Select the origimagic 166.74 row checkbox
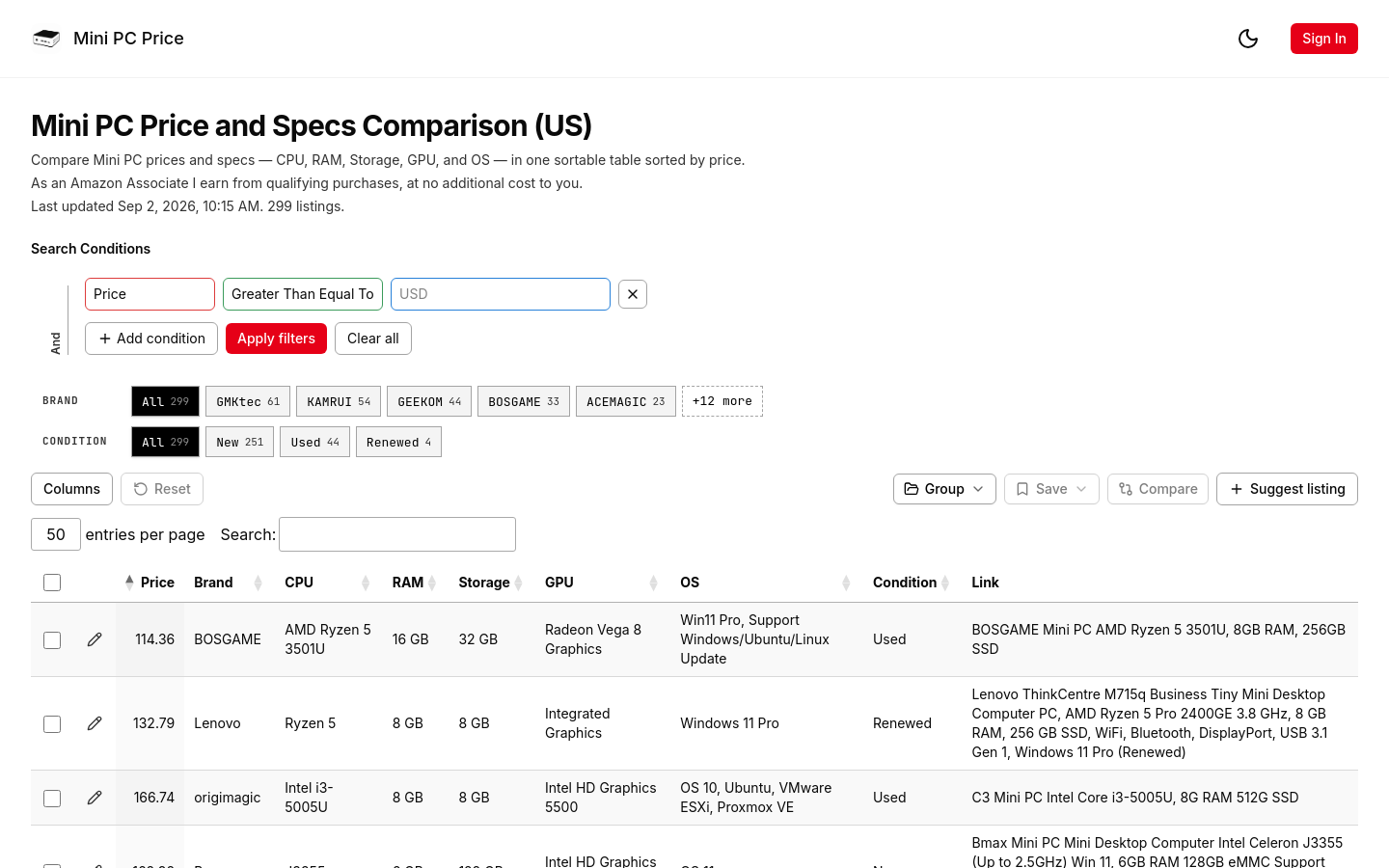Screen dimensions: 1389x868 (x=52, y=799)
